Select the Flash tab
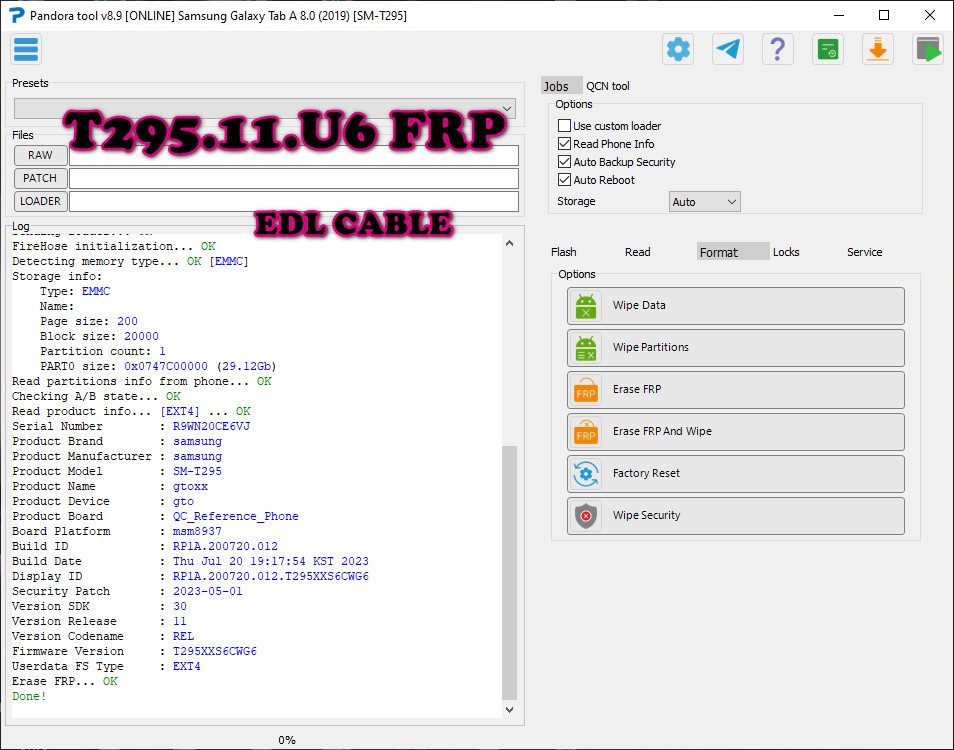954x750 pixels. [x=563, y=251]
